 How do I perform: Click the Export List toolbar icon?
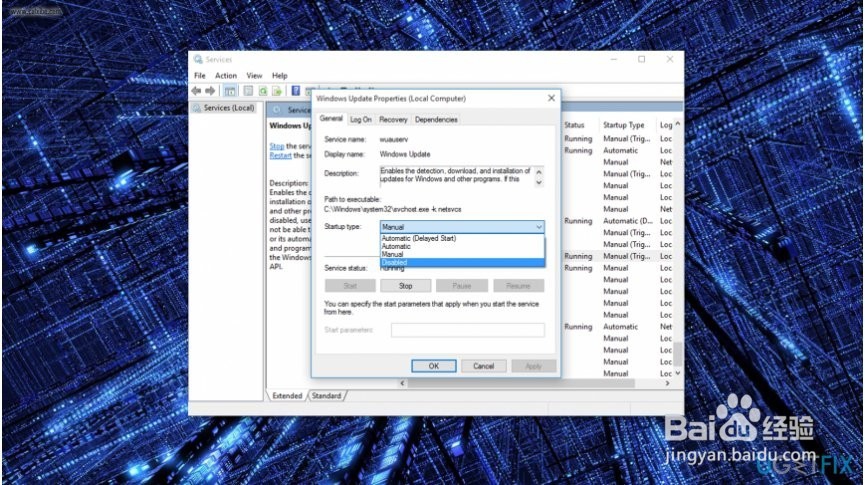pos(277,90)
